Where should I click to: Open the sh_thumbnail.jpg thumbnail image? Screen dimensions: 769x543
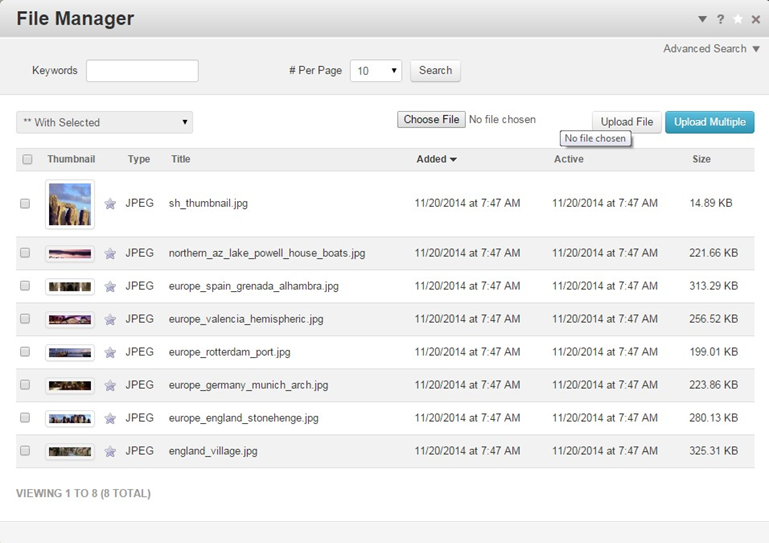click(x=70, y=203)
